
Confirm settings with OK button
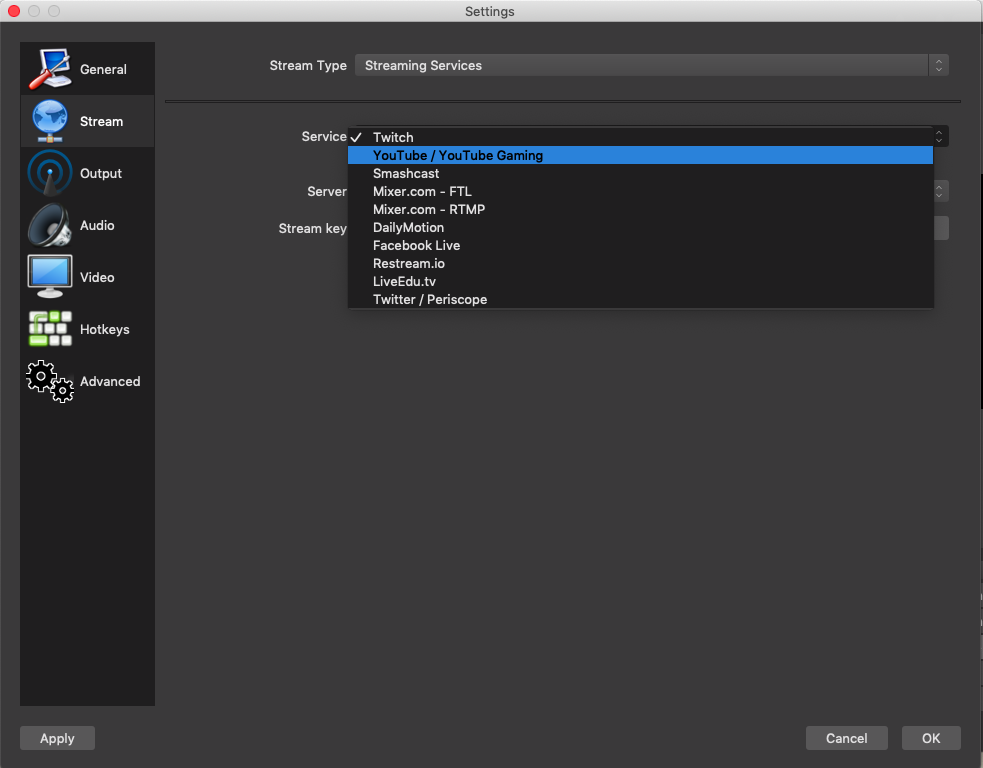tap(931, 738)
